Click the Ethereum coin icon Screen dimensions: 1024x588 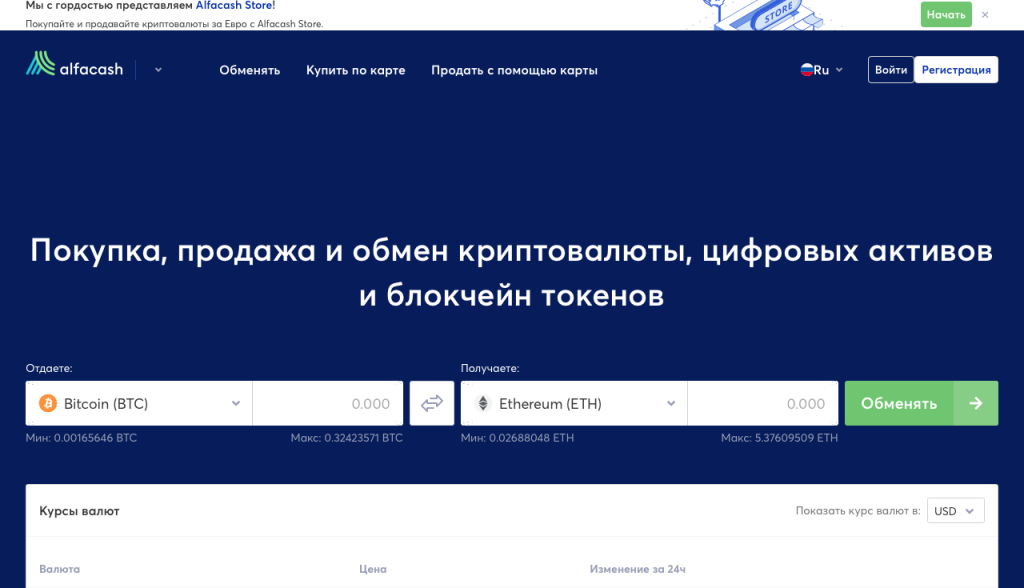coord(483,404)
